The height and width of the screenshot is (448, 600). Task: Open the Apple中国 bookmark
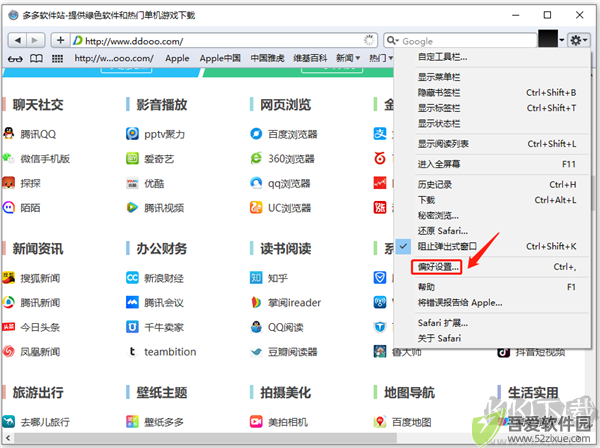(x=220, y=58)
